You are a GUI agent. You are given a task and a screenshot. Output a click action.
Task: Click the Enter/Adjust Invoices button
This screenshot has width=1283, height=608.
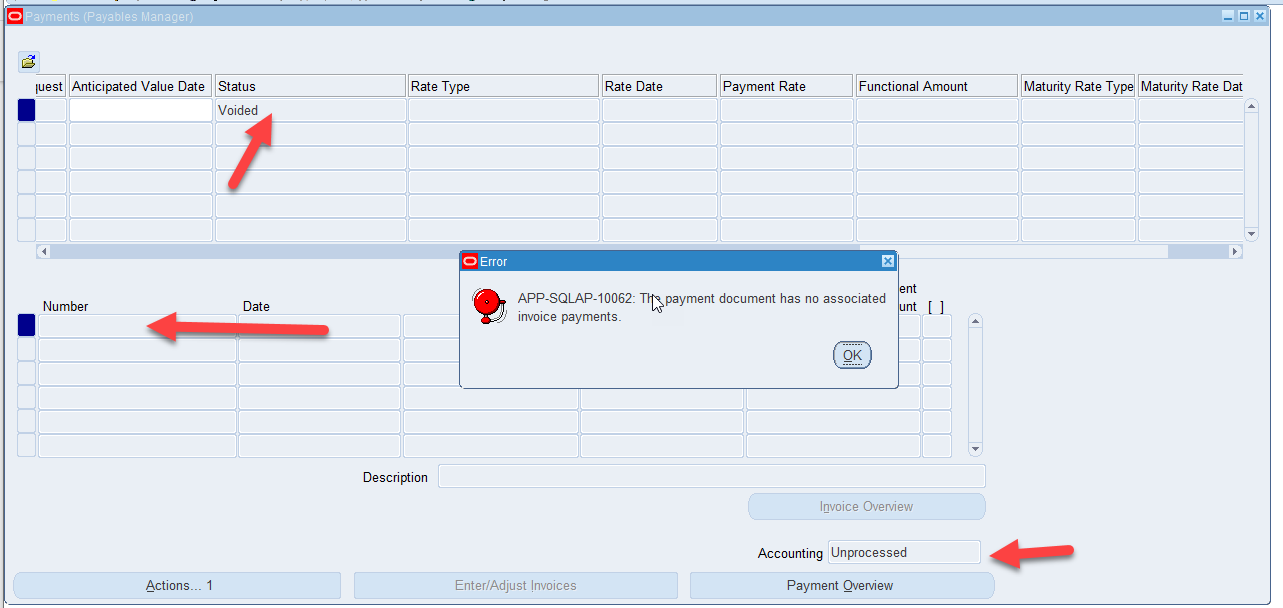tap(515, 585)
